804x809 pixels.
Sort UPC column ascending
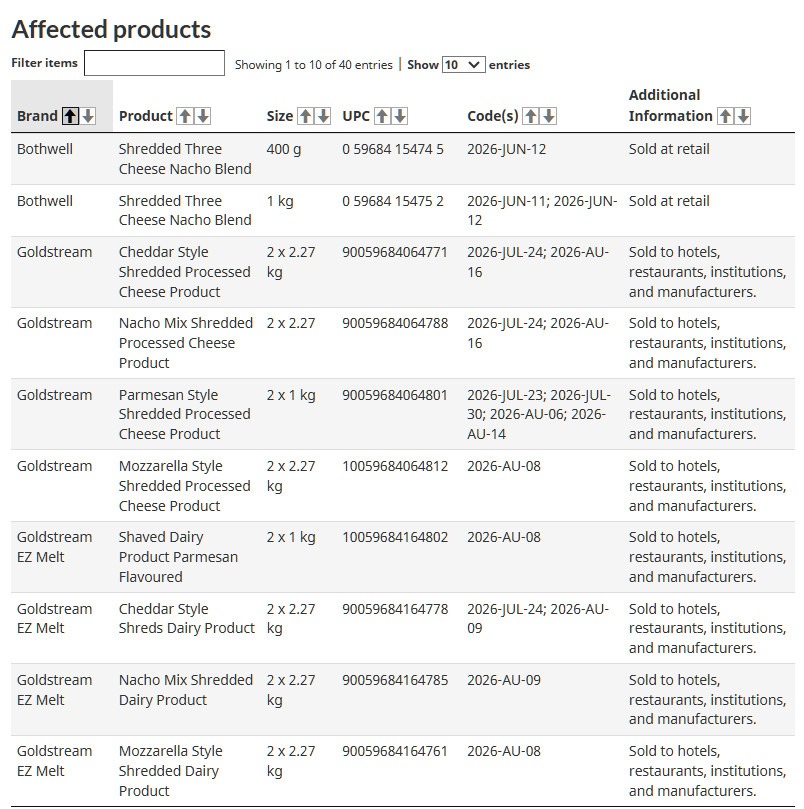click(x=382, y=116)
